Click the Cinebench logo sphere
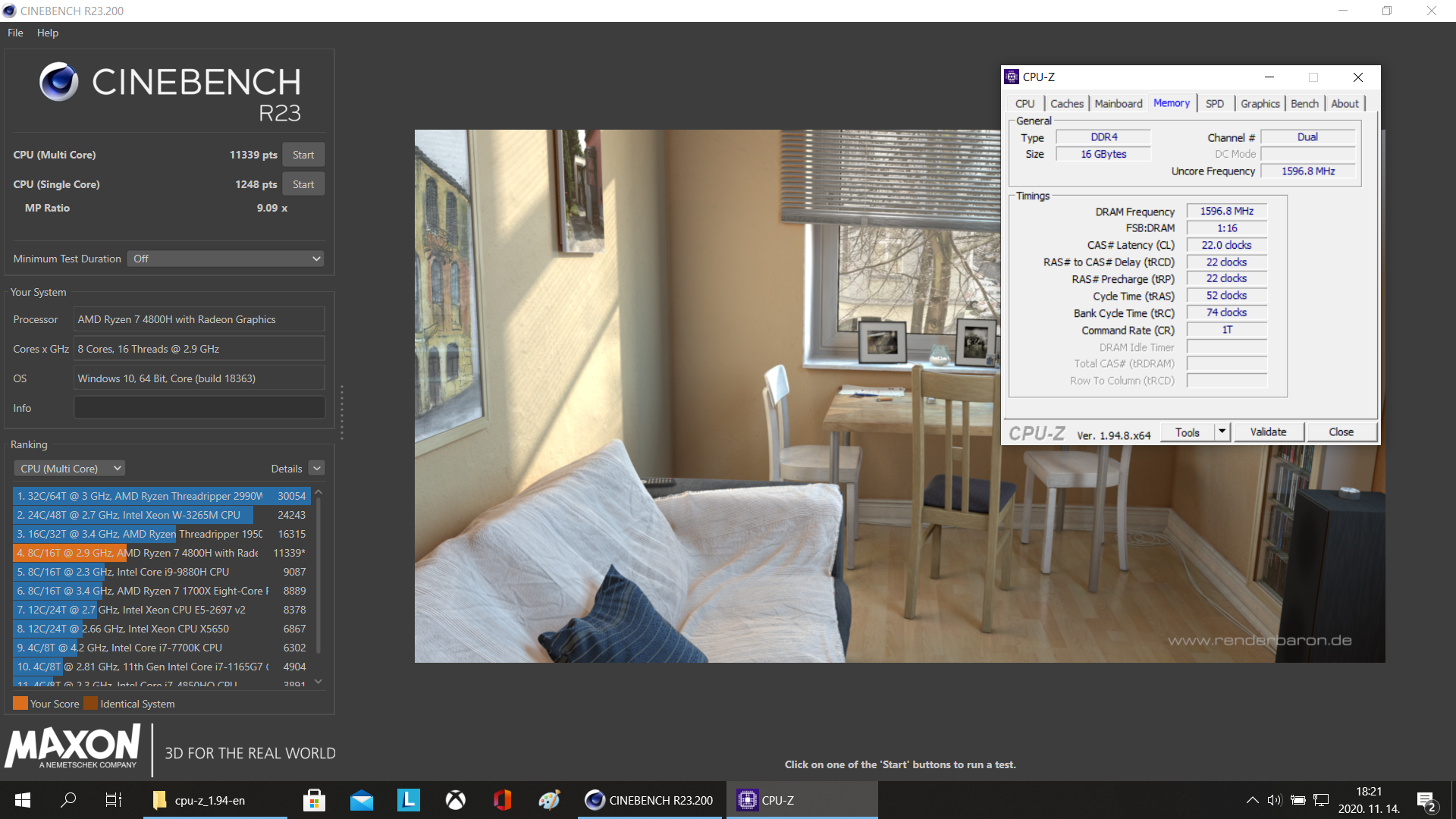The image size is (1456, 819). click(59, 82)
